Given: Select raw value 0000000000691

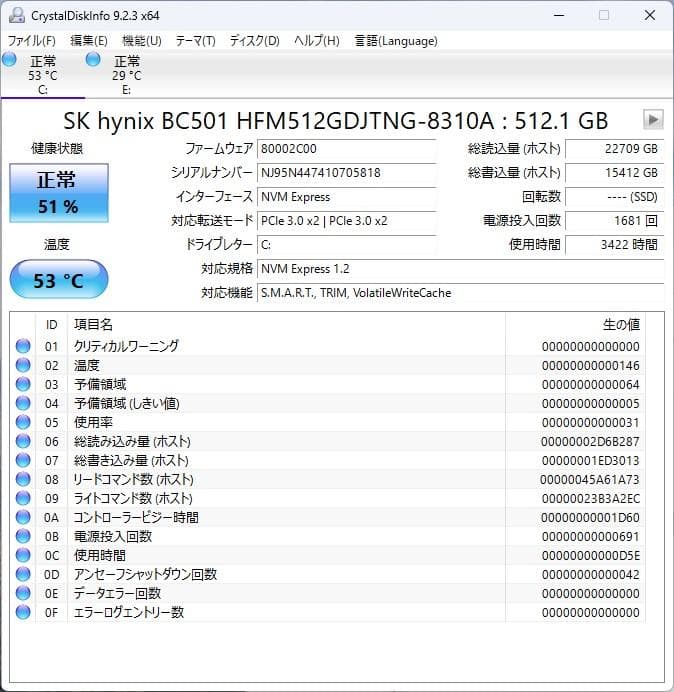Looking at the screenshot, I should 591,537.
